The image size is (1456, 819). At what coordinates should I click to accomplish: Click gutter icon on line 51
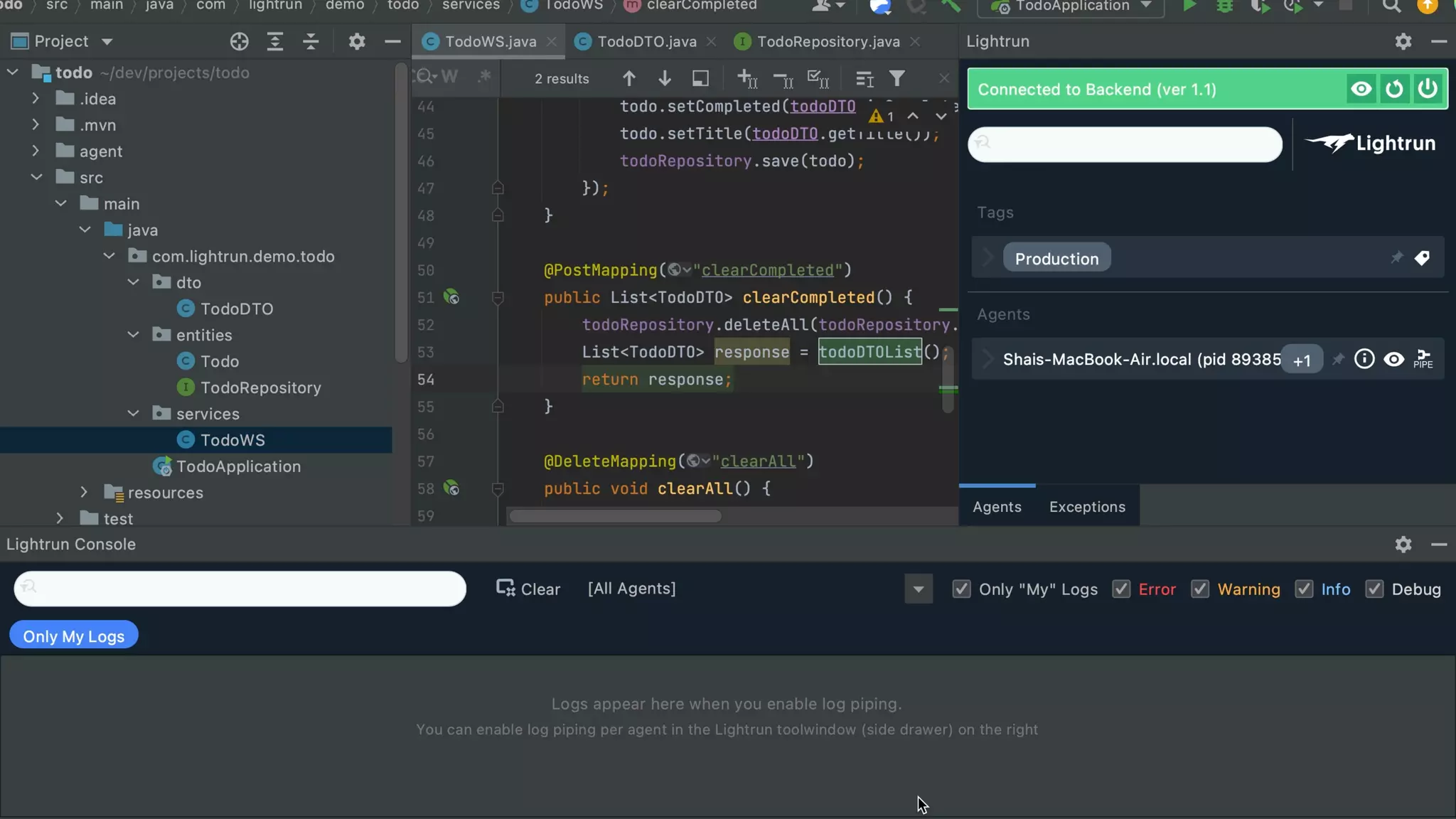[451, 297]
